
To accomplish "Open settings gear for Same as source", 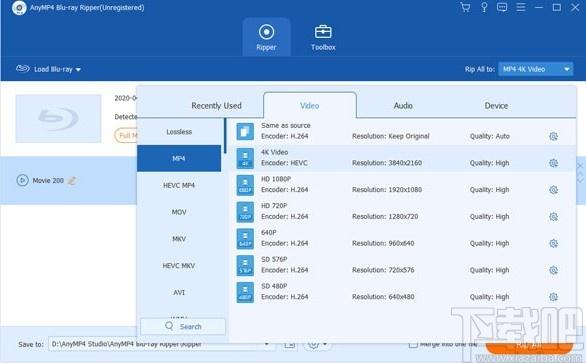I will pos(553,136).
